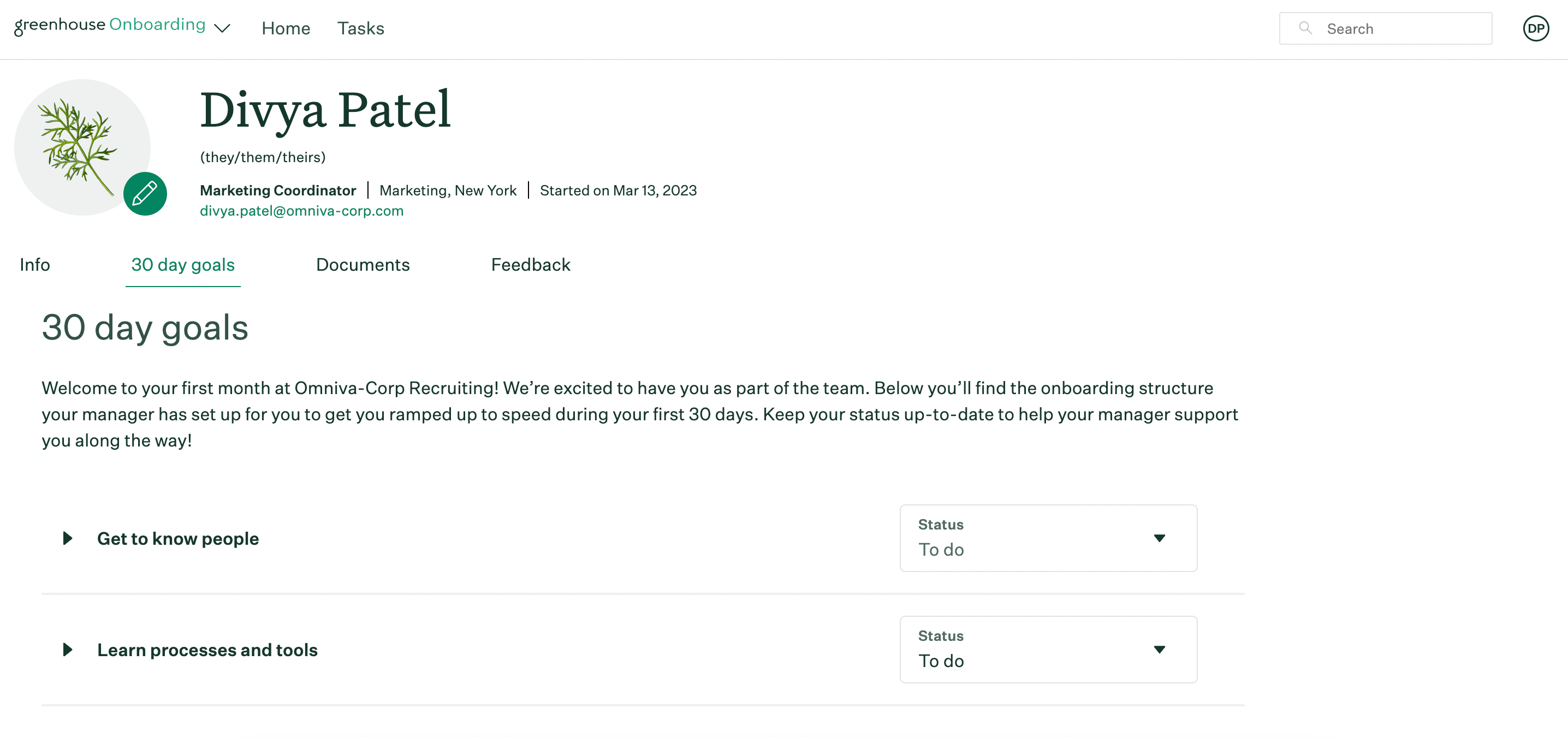Screen dimensions: 1568x738
Task: Click the Feedback tab
Action: (x=530, y=265)
